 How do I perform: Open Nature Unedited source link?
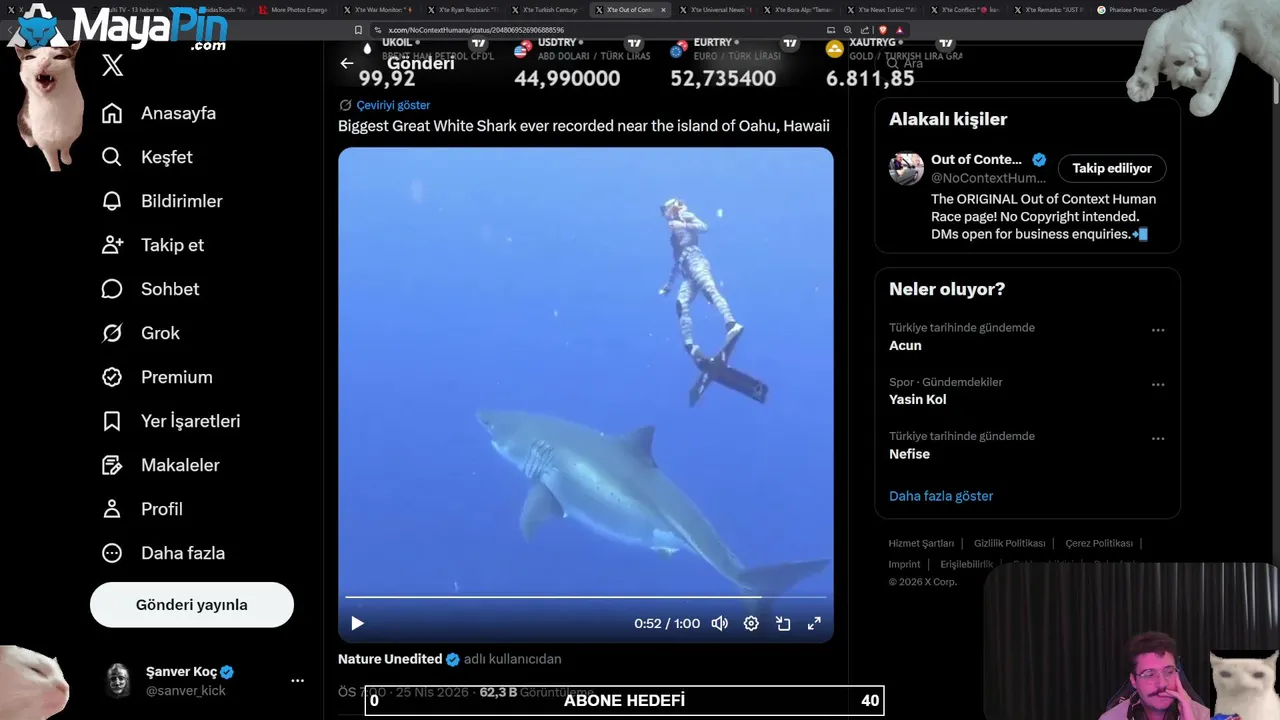point(390,659)
